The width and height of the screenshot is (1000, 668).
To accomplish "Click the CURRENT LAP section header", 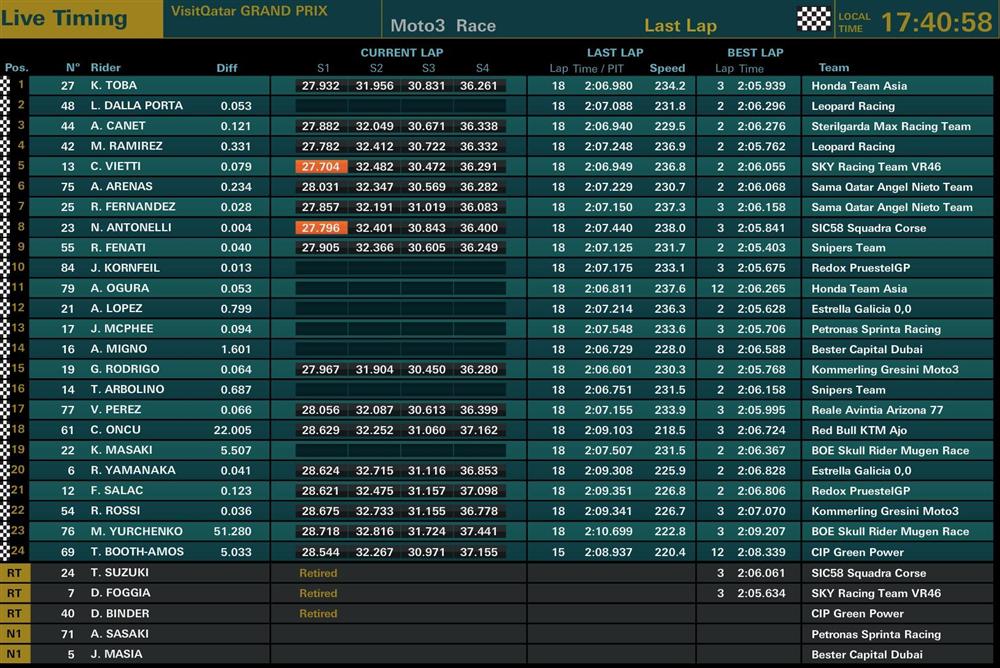I will pos(402,53).
